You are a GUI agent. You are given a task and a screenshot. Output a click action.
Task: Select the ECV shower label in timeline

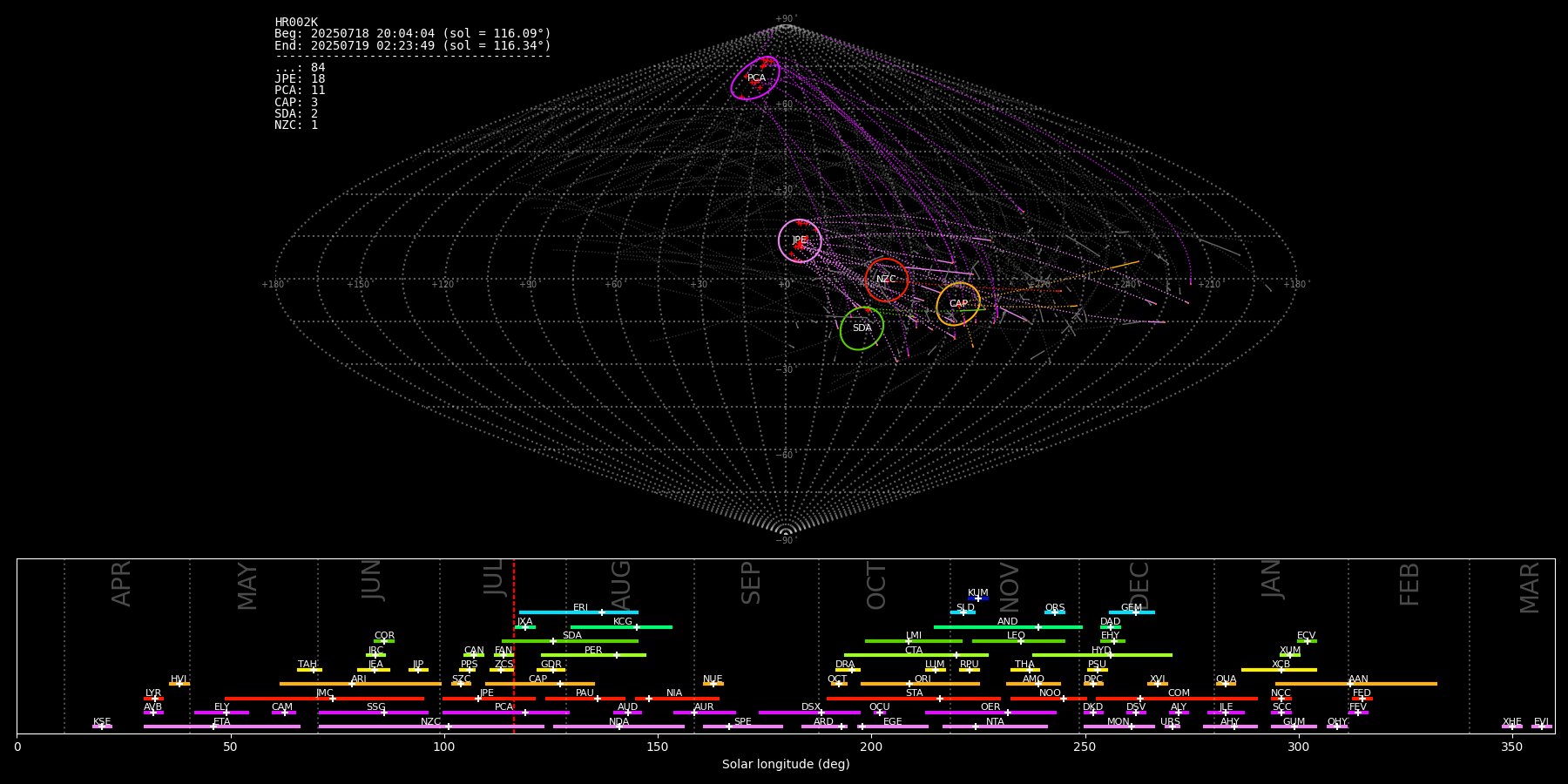(x=1306, y=636)
